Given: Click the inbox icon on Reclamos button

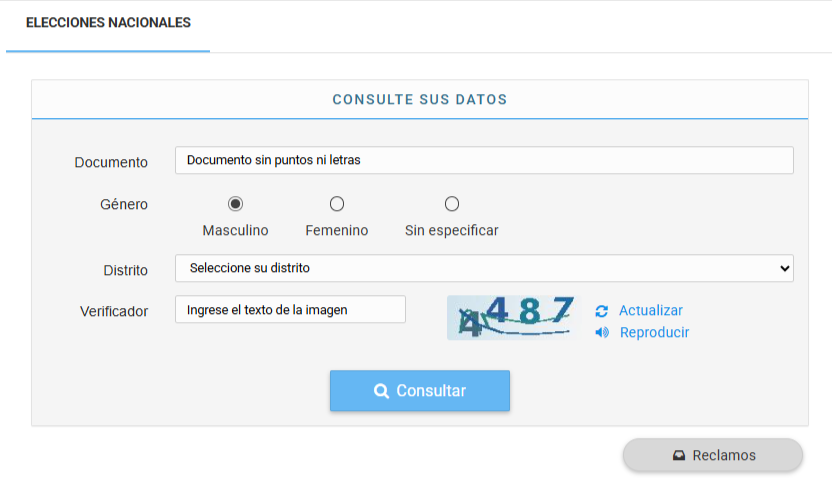Looking at the screenshot, I should (679, 455).
